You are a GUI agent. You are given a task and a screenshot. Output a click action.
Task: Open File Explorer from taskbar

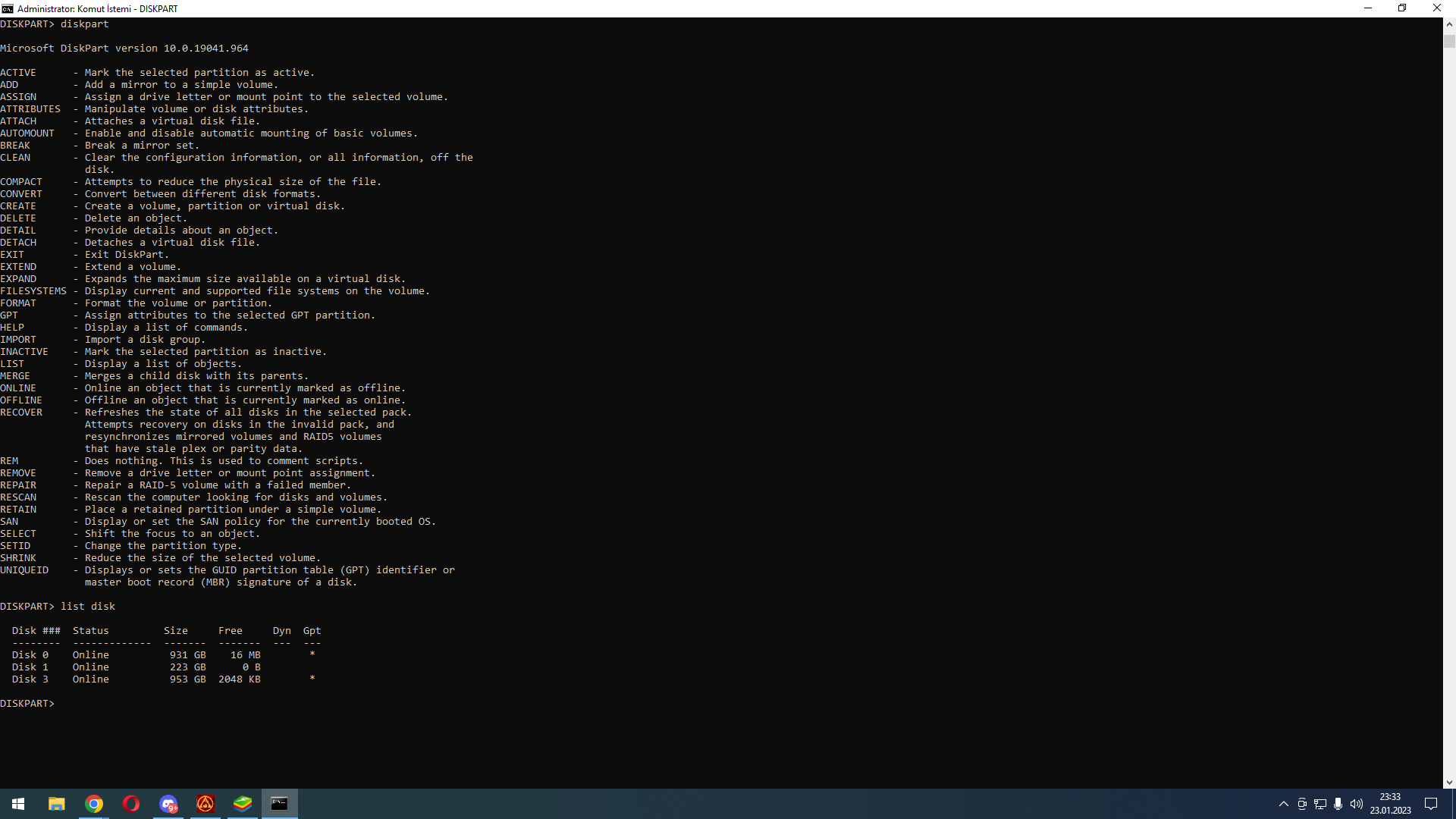pos(57,804)
